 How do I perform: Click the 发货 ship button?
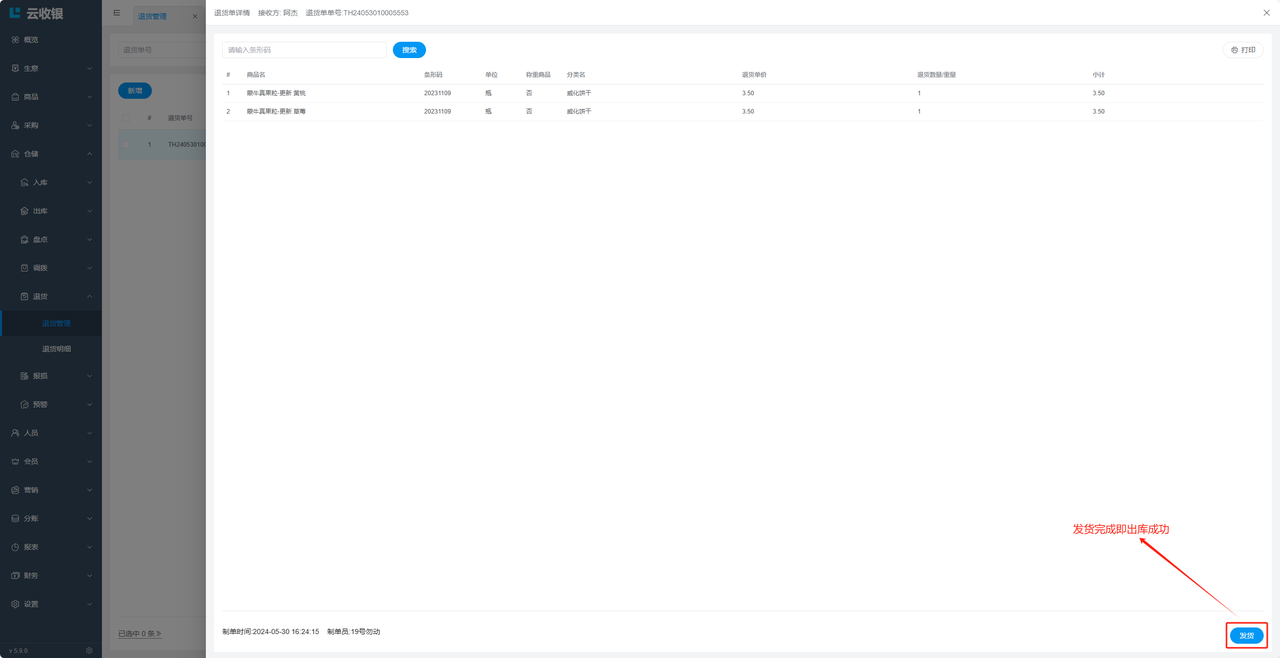coord(1246,636)
